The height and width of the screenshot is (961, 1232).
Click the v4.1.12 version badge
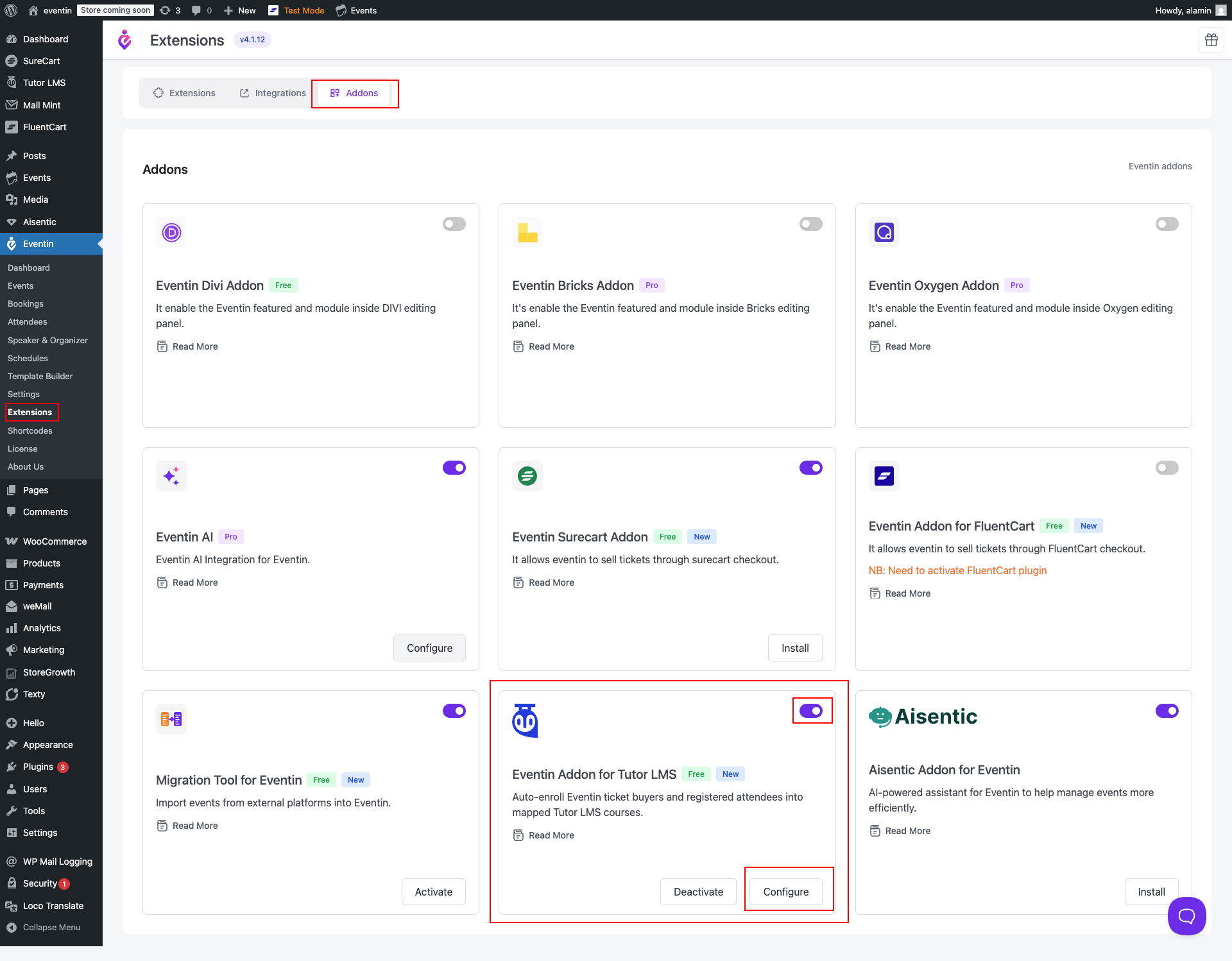[x=252, y=40]
